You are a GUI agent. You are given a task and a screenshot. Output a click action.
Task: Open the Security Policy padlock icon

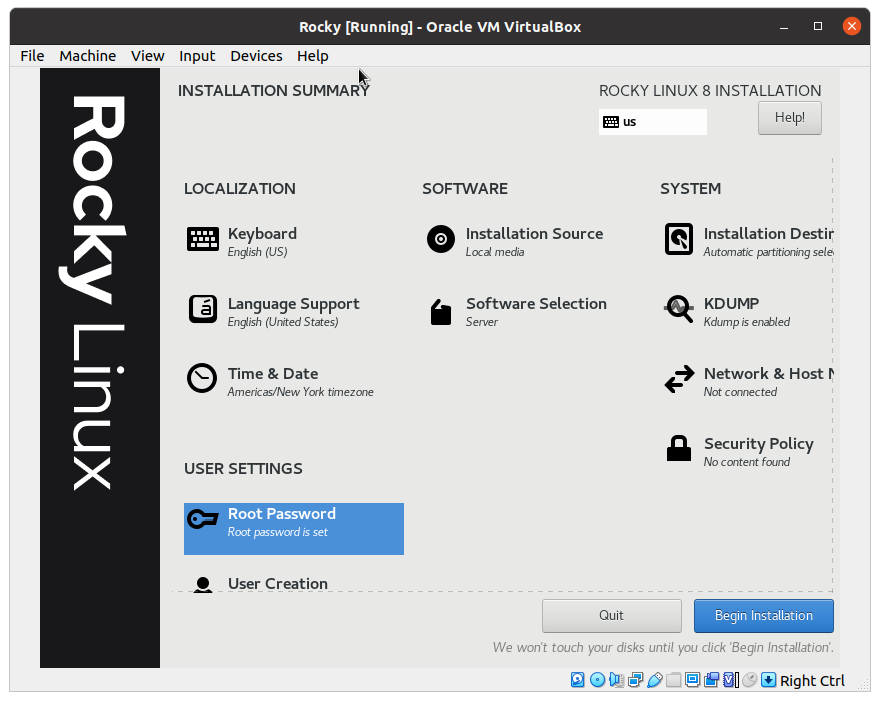pyautogui.click(x=679, y=448)
